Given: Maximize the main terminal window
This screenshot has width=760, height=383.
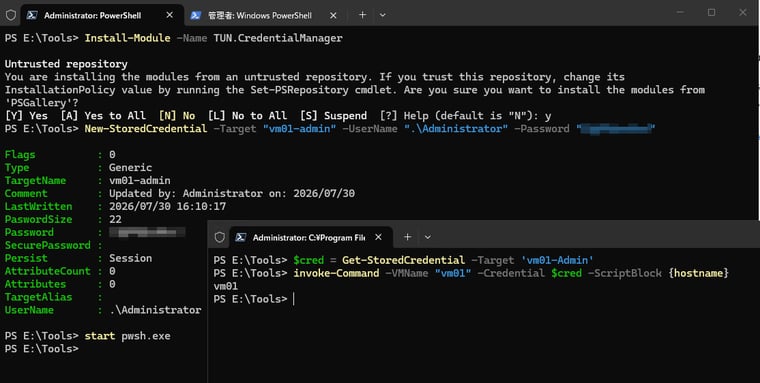Looking at the screenshot, I should [711, 13].
